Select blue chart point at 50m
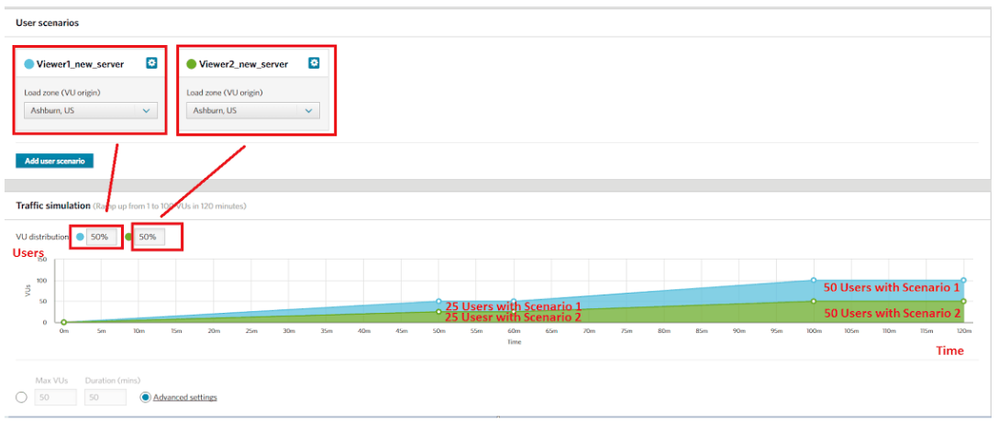The height and width of the screenshot is (423, 998). point(438,301)
